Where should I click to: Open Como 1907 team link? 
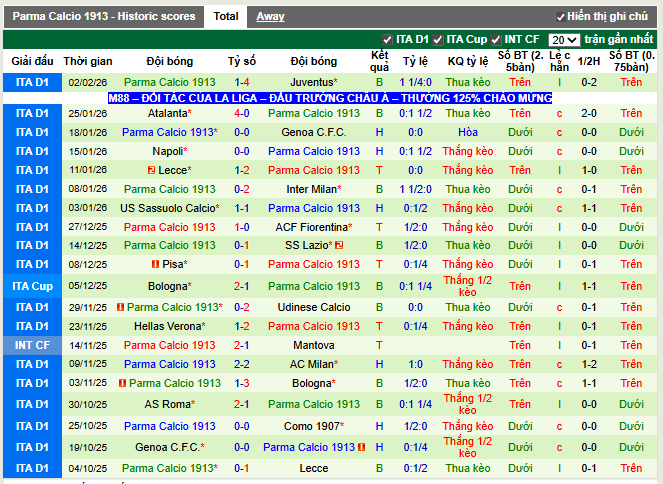coord(312,426)
